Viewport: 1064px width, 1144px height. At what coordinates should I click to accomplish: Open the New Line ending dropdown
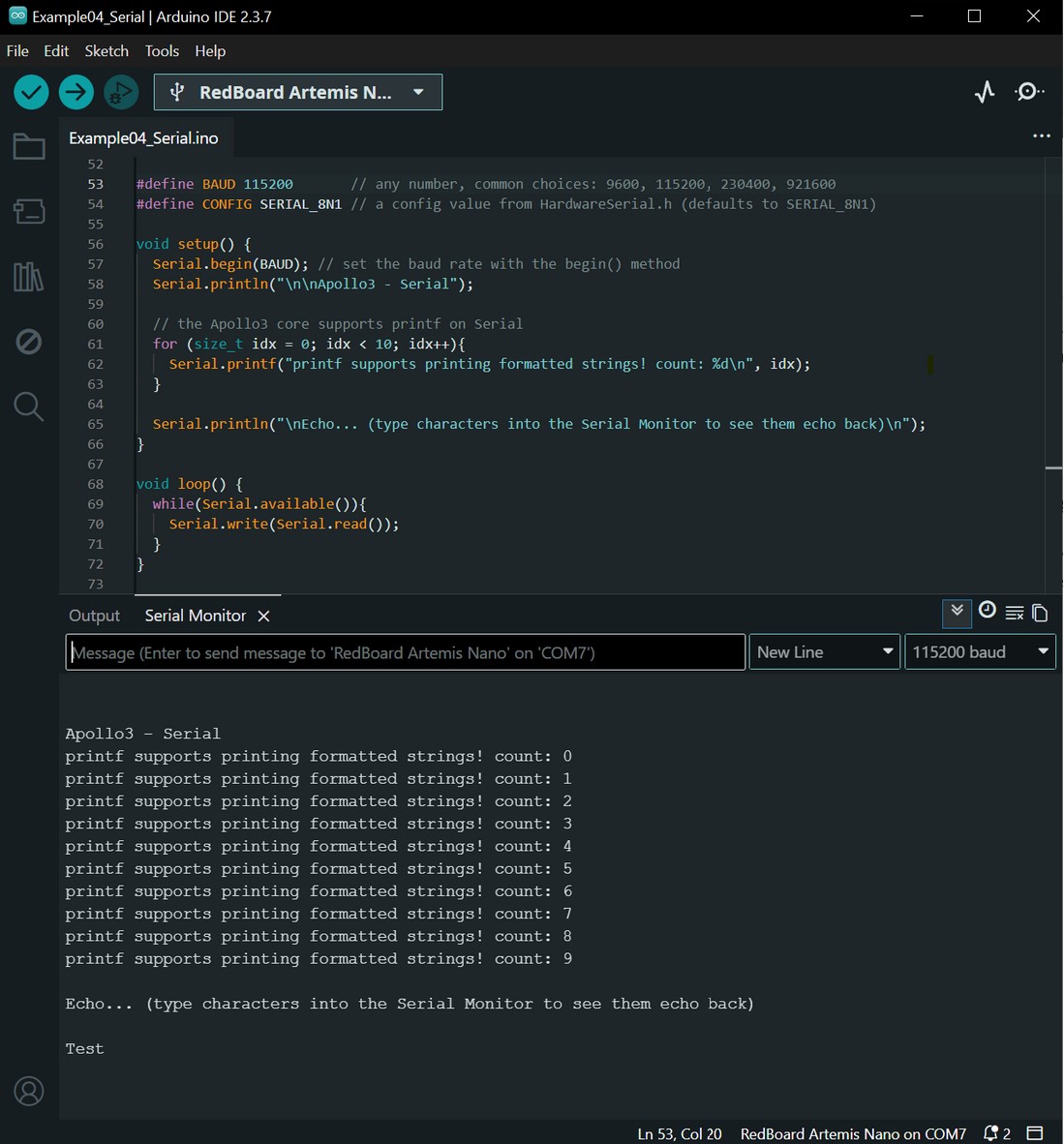tap(824, 652)
